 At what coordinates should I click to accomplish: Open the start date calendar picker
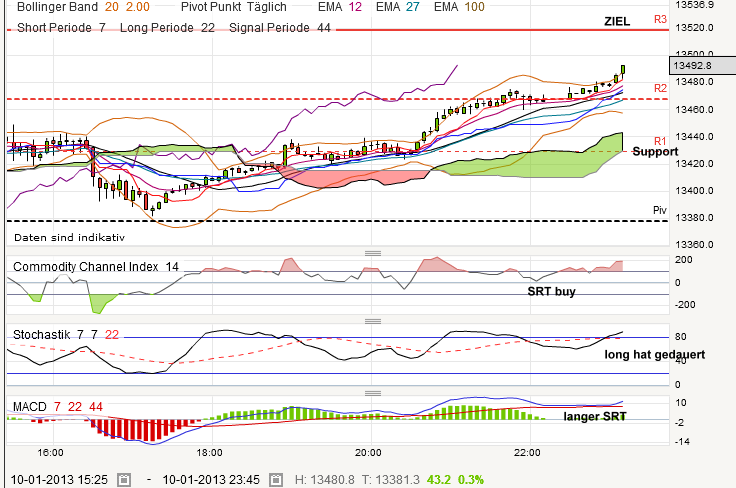[x=124, y=480]
